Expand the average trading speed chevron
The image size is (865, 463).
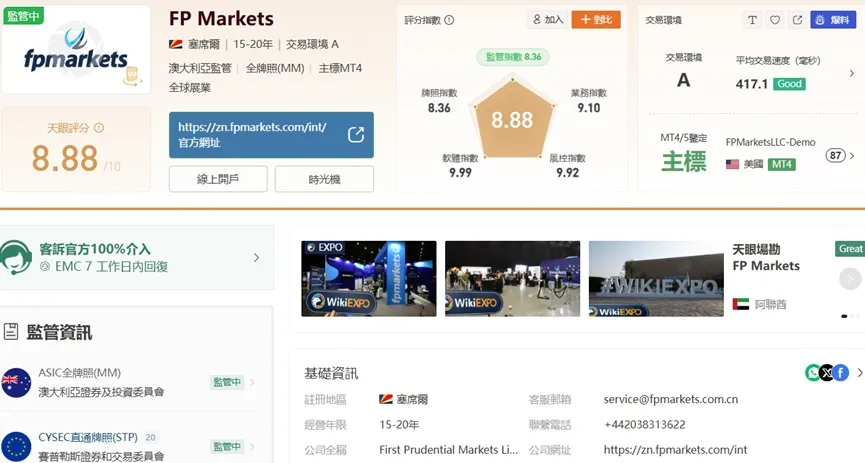pyautogui.click(x=852, y=73)
